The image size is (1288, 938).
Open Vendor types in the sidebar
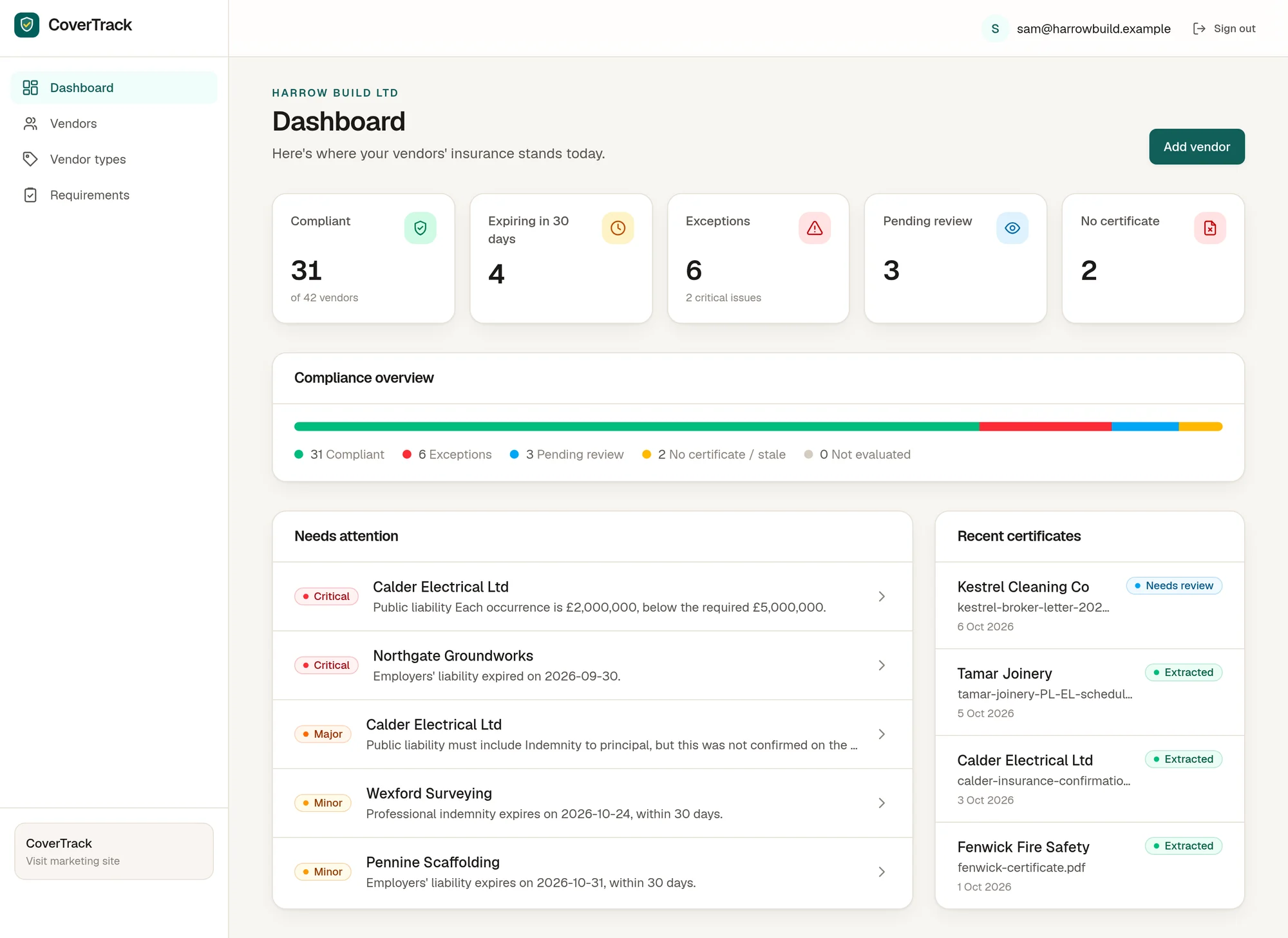[114, 159]
